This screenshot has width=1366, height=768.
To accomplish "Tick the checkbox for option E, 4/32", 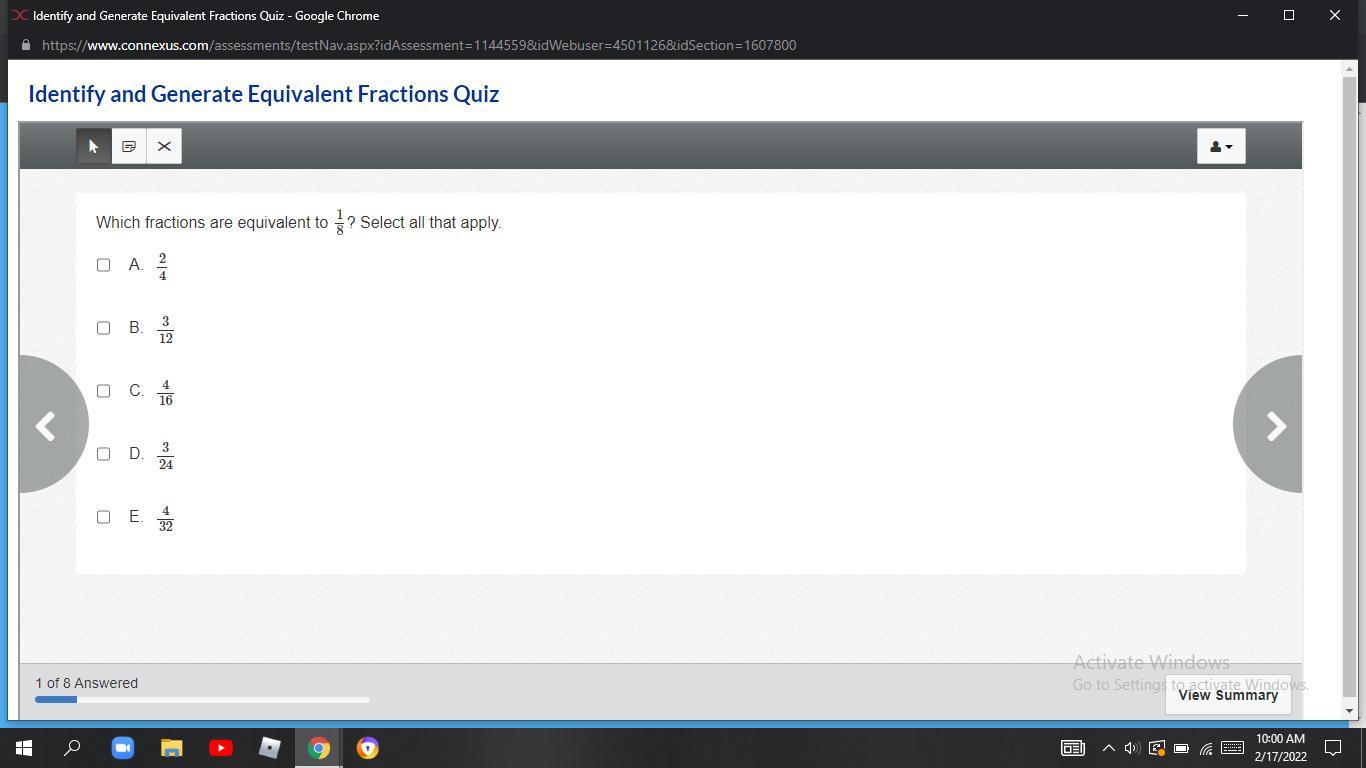I will (x=103, y=517).
